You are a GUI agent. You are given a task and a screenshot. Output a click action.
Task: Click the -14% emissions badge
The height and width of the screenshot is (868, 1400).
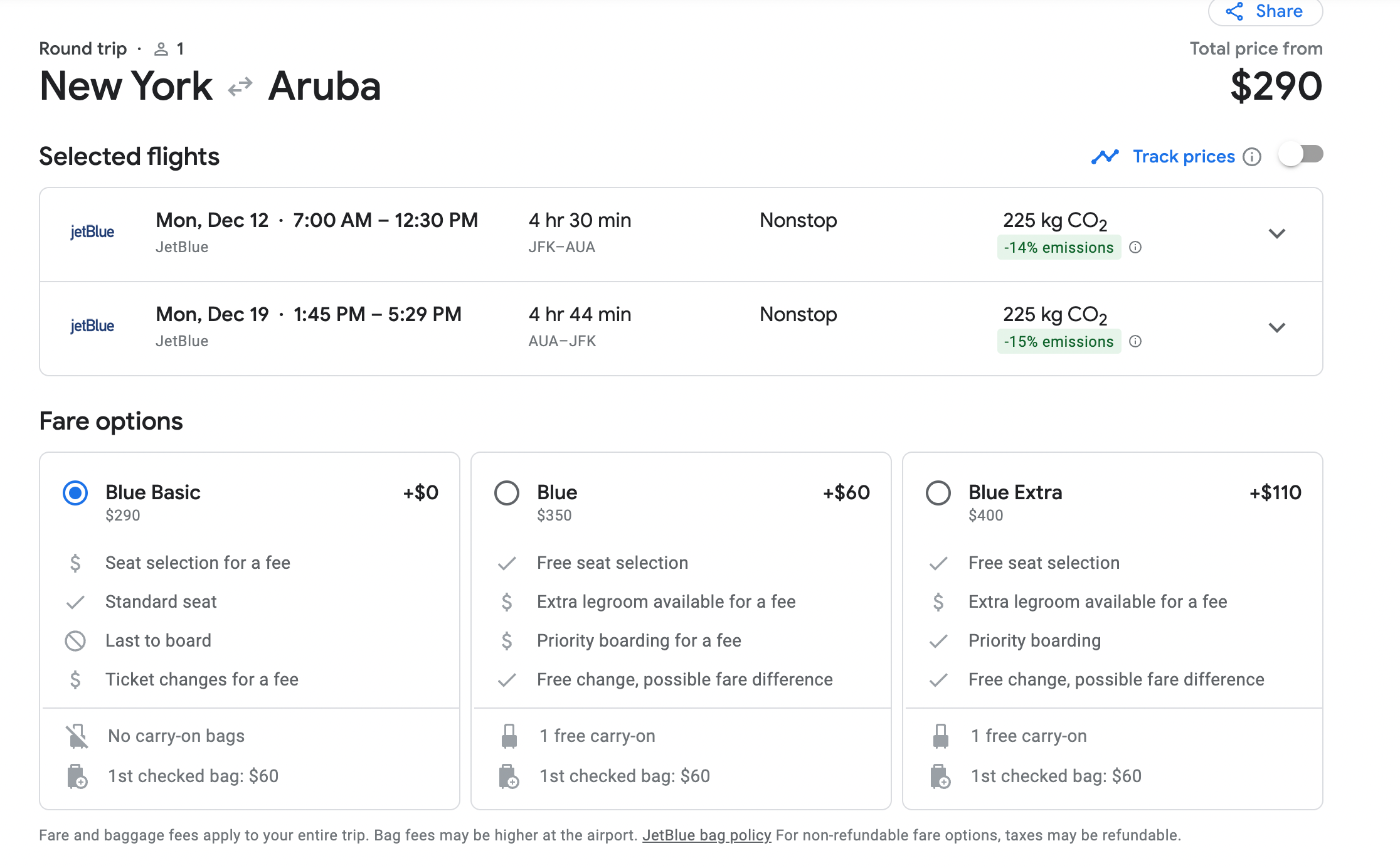point(1059,248)
